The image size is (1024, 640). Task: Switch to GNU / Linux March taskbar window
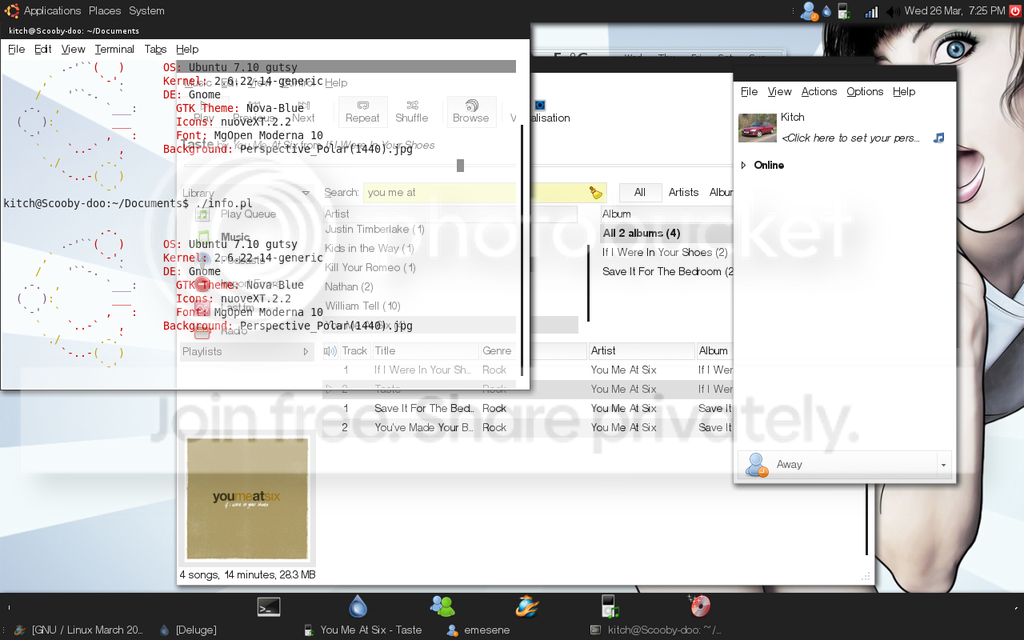[78, 630]
